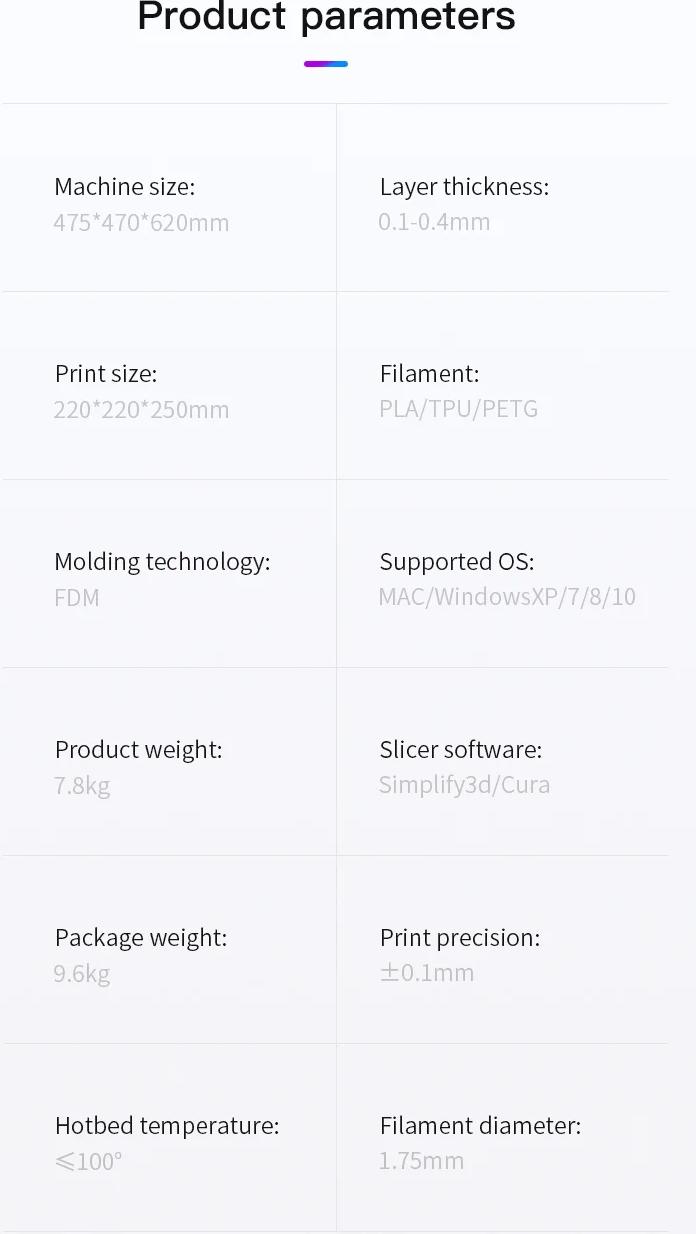The image size is (696, 1234).
Task: Select the Machine size label
Action: pos(125,187)
